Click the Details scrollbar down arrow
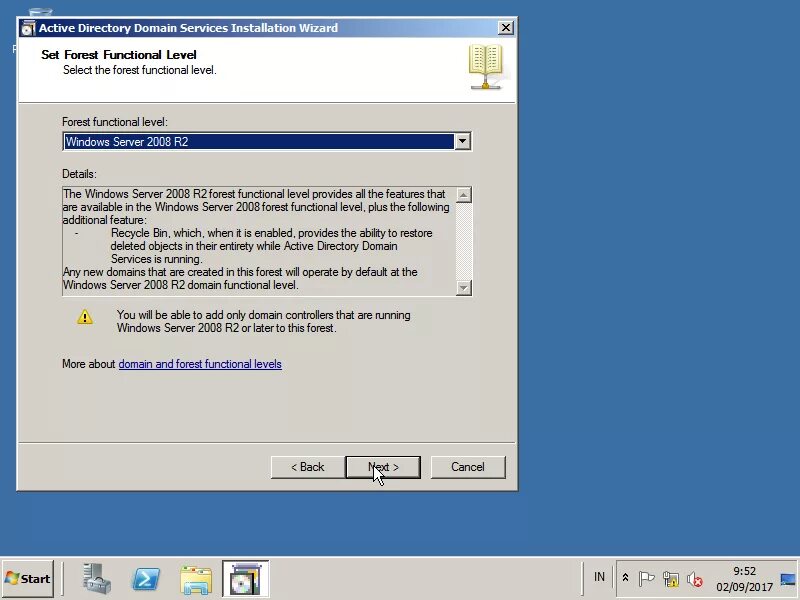The image size is (800, 600). pos(463,288)
